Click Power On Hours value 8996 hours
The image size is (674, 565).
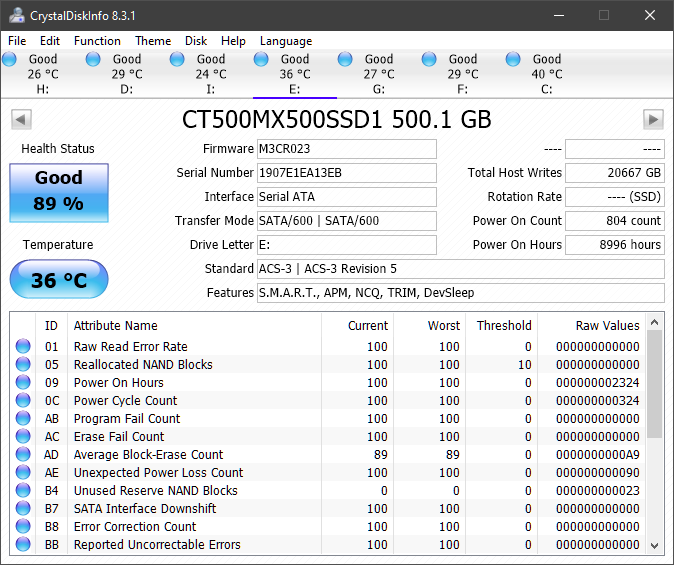[x=615, y=245]
